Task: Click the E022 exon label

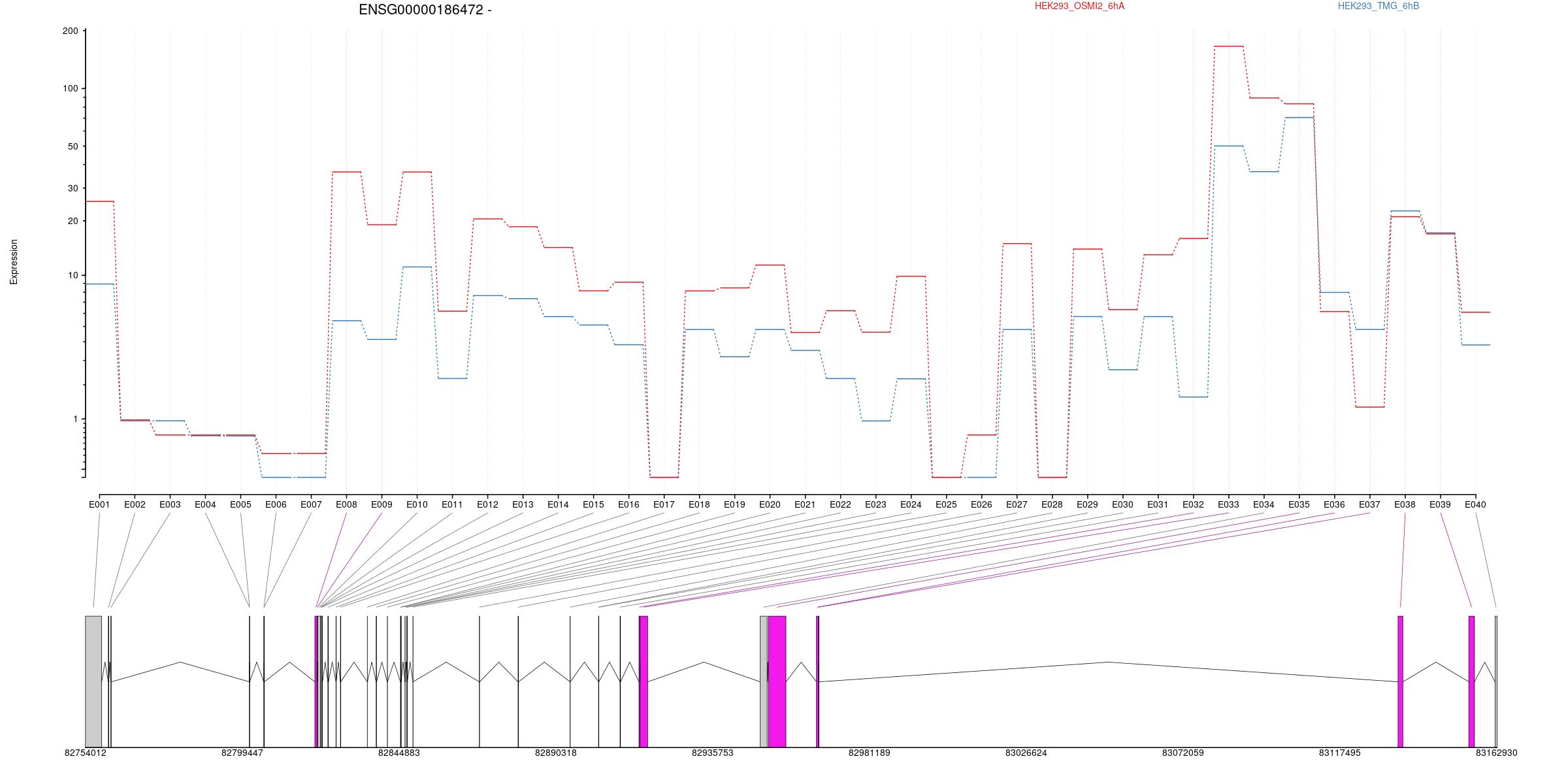Action: coord(840,504)
